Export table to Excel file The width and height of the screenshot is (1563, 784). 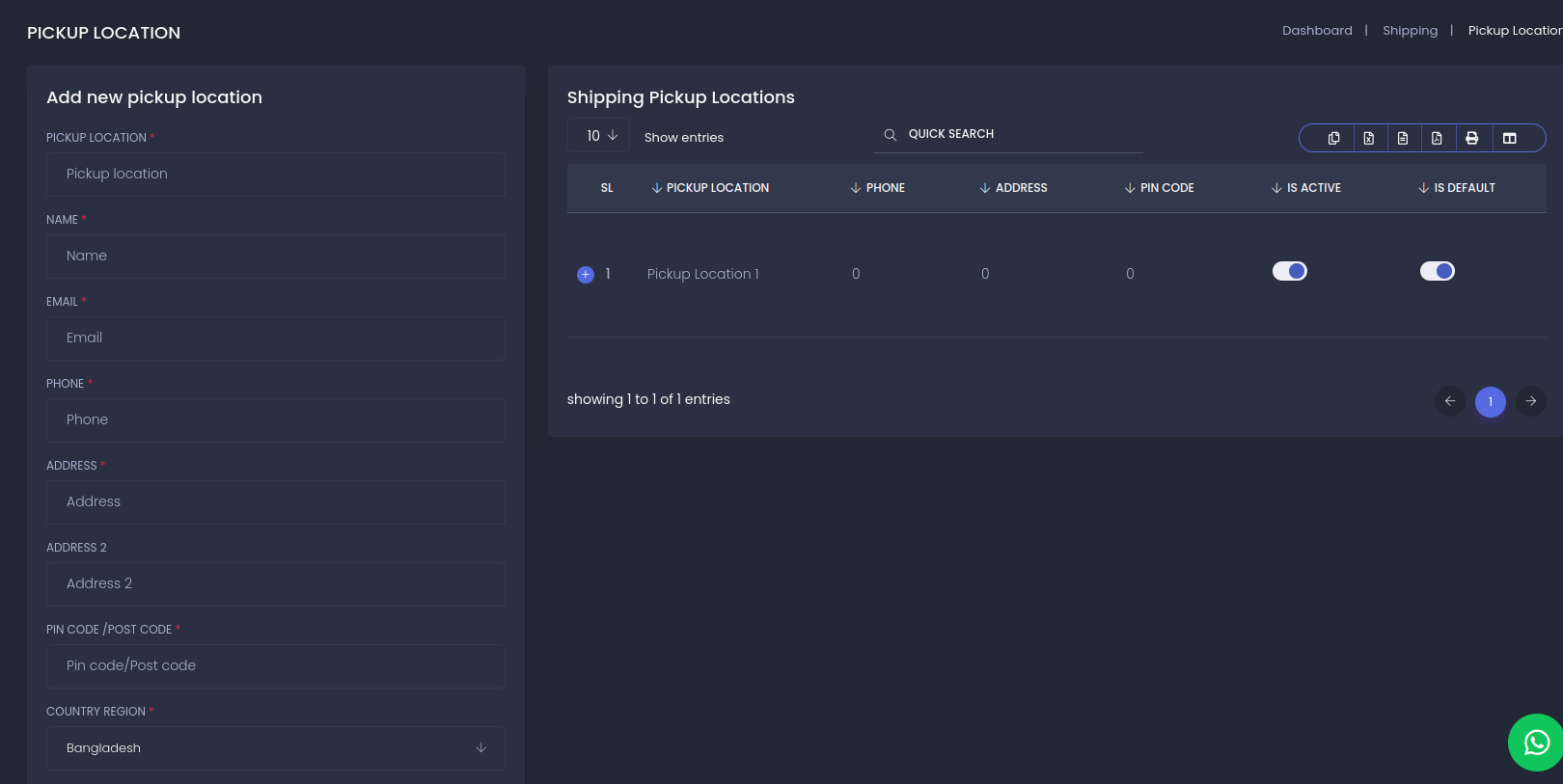pos(1368,138)
